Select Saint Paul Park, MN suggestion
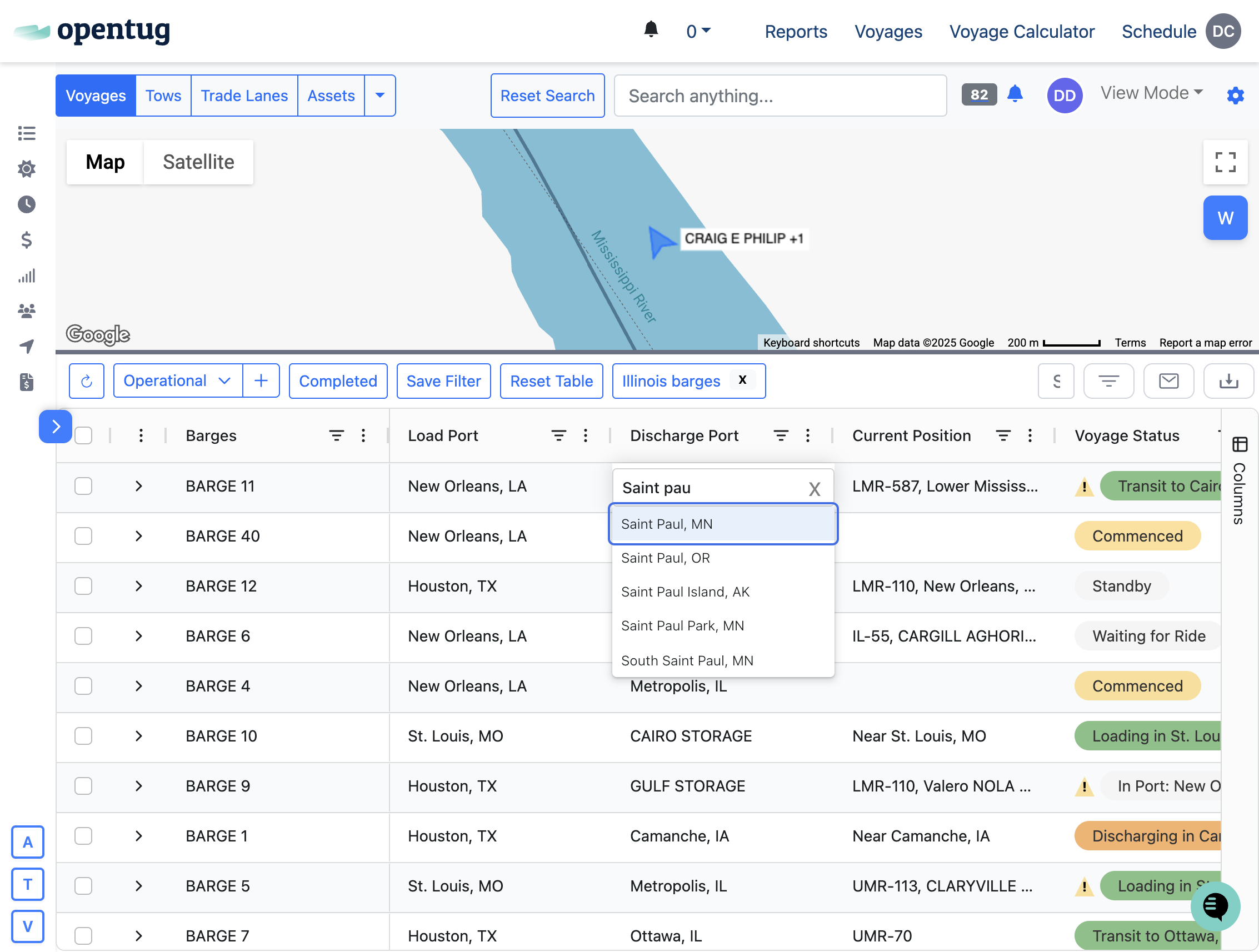Screen dimensions: 1259x952 (x=682, y=627)
